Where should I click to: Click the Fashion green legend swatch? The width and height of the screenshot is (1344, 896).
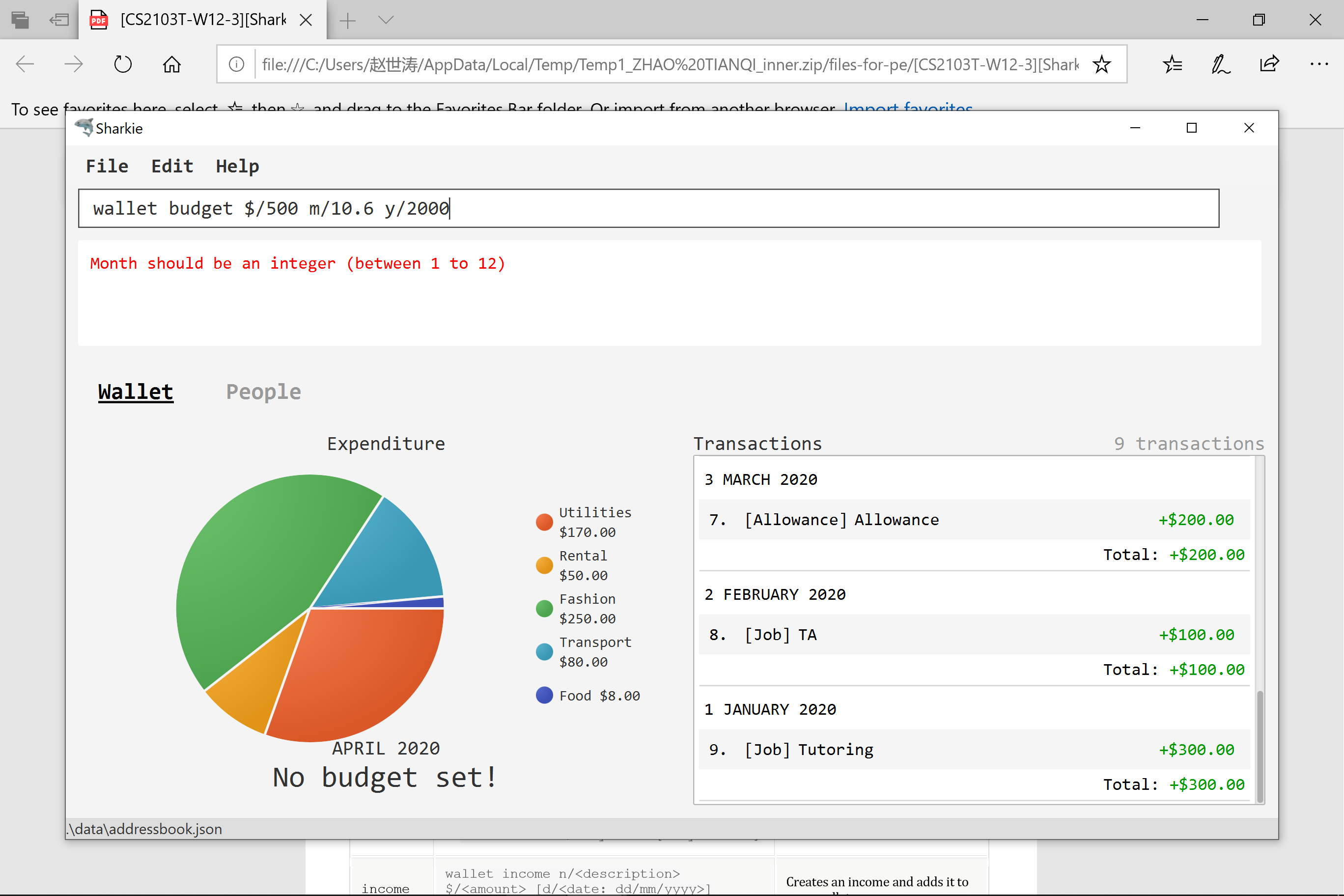(544, 609)
